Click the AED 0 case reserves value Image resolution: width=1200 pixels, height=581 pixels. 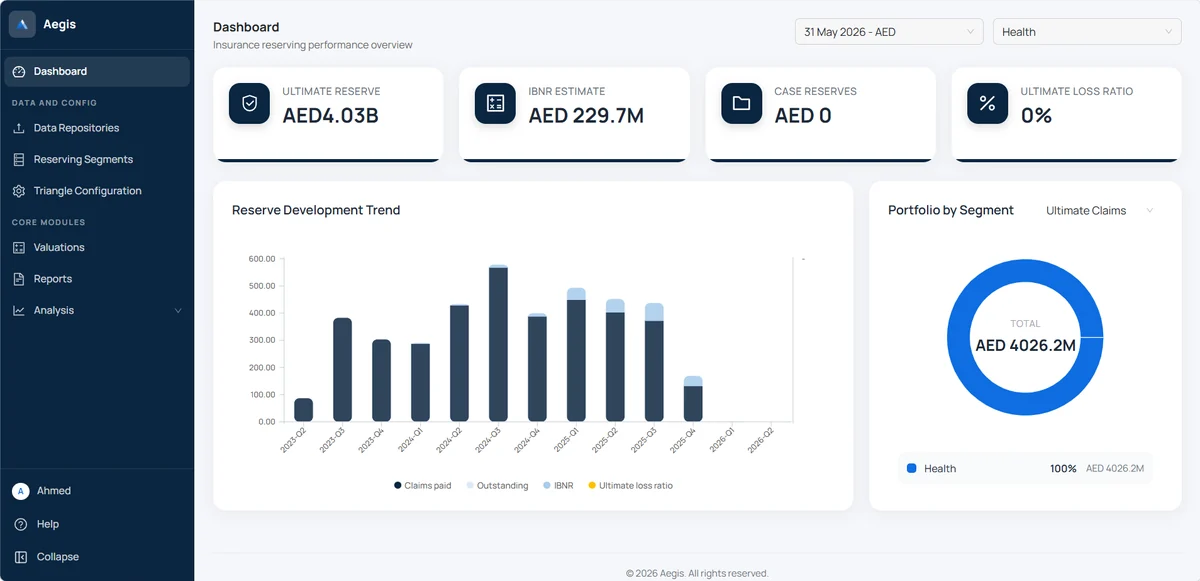coord(803,115)
